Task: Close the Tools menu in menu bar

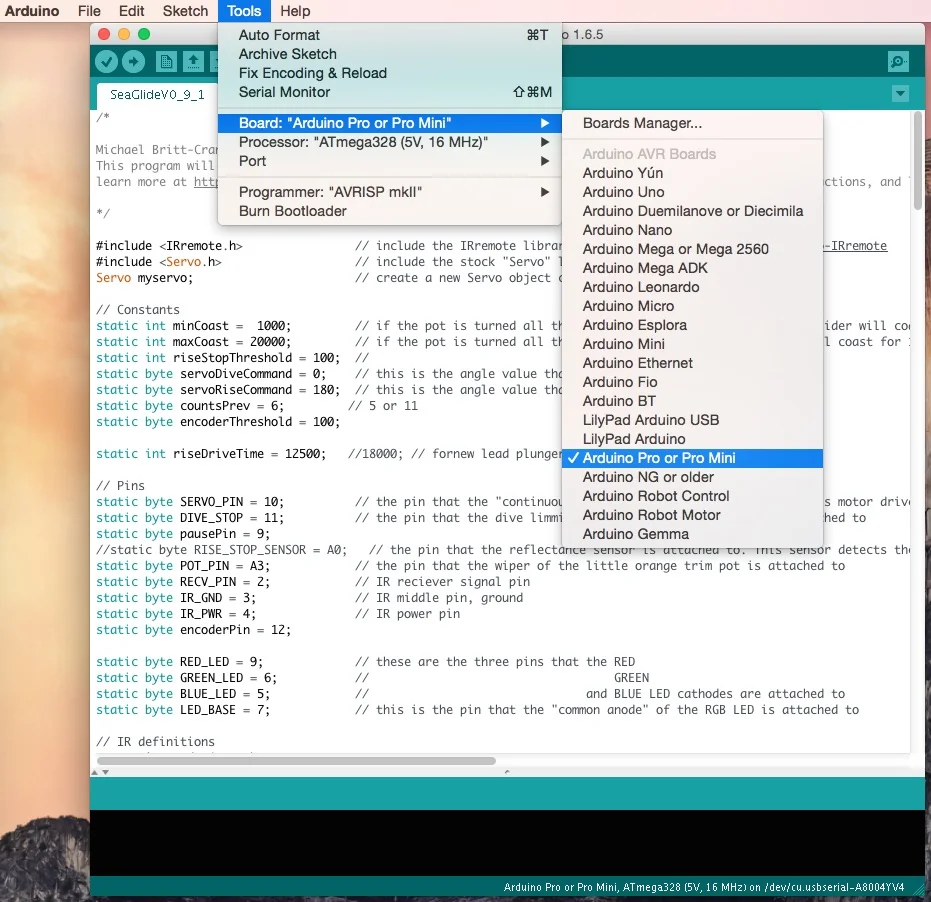Action: tap(244, 11)
